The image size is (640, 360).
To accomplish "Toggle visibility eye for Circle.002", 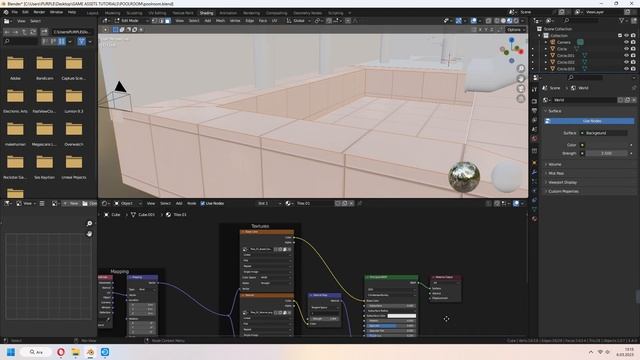I will [x=626, y=62].
